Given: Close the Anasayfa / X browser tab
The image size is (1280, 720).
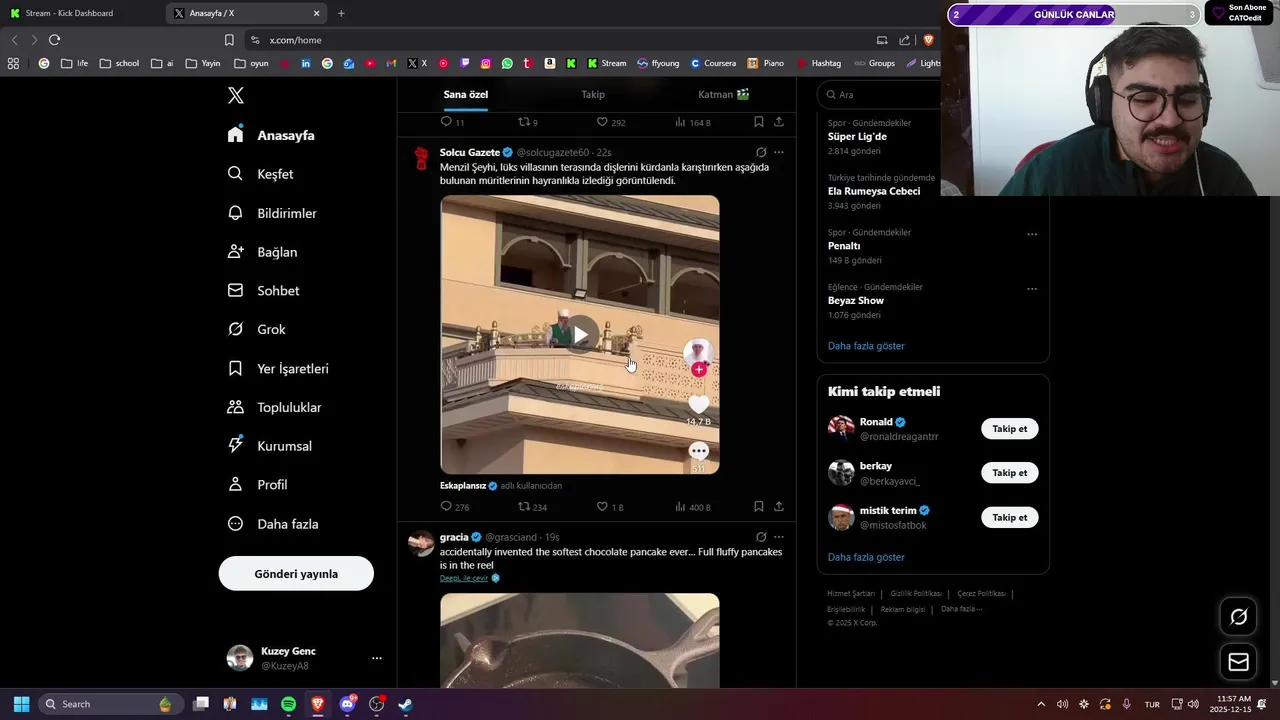Looking at the screenshot, I should [317, 13].
